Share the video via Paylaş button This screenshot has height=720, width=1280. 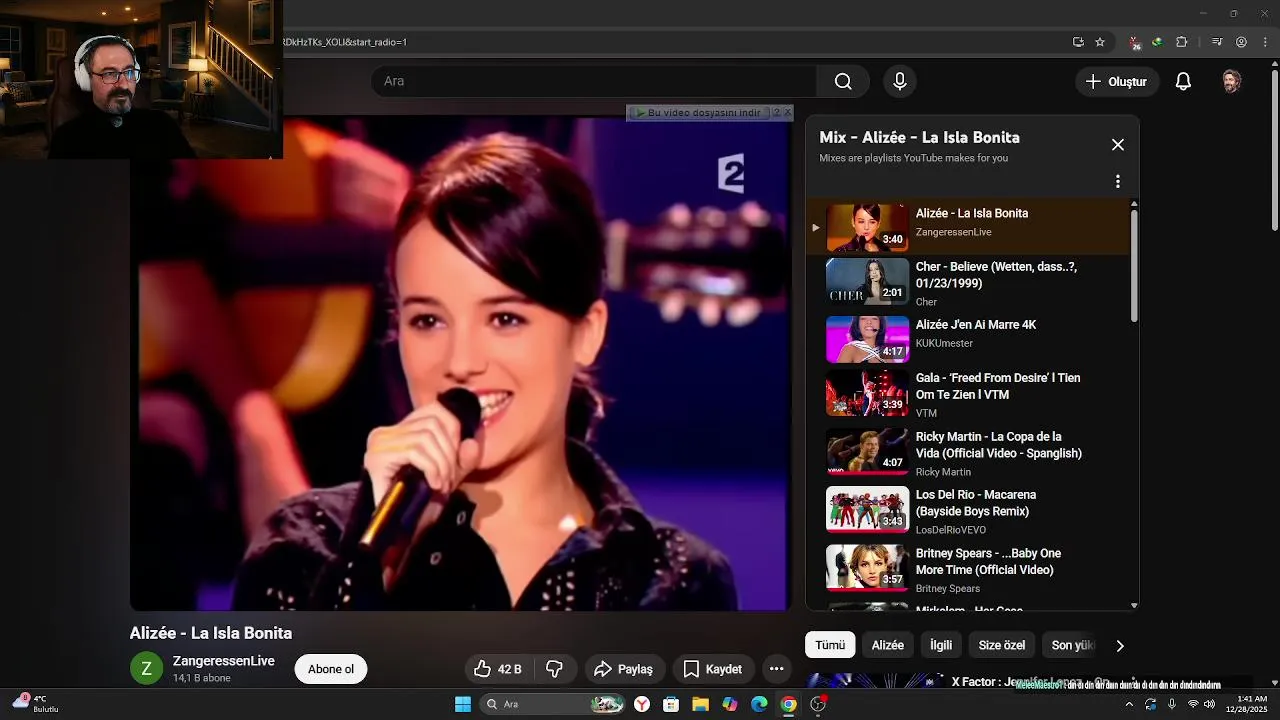pos(623,669)
